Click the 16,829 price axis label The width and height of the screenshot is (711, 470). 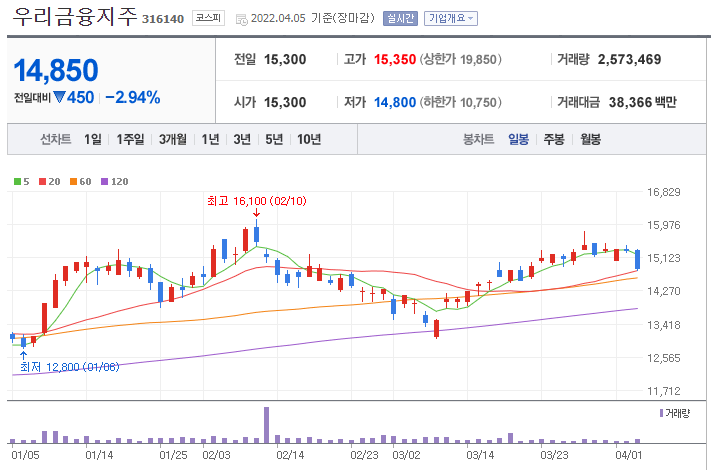click(664, 192)
